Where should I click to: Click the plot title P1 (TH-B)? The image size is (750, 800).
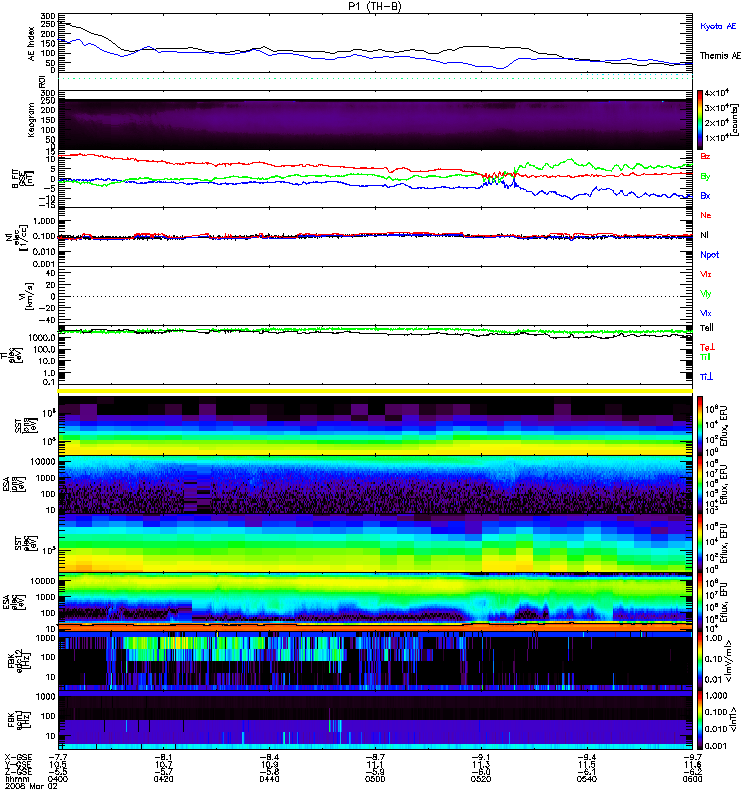[375, 6]
